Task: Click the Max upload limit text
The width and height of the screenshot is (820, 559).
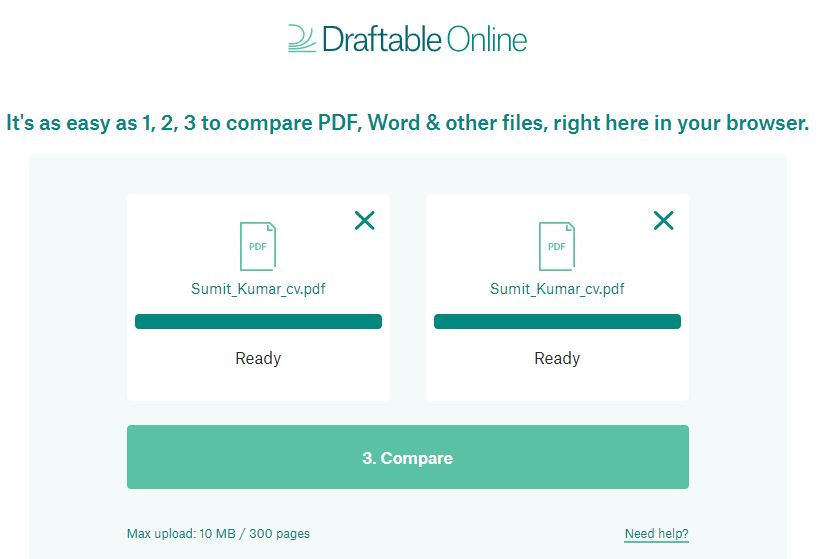Action: (218, 534)
